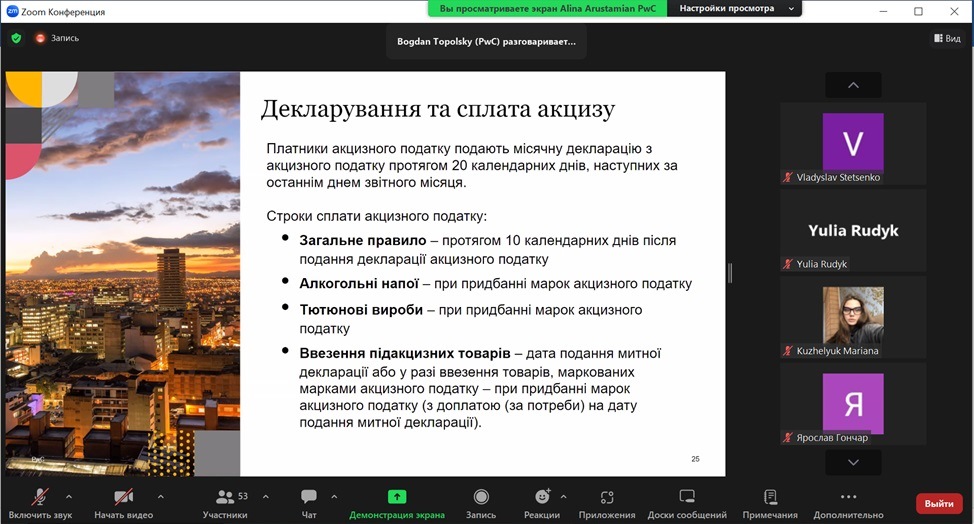The width and height of the screenshot is (974, 524).
Task: Click bold text Тютюнові вироби
Action: pyautogui.click(x=361, y=310)
